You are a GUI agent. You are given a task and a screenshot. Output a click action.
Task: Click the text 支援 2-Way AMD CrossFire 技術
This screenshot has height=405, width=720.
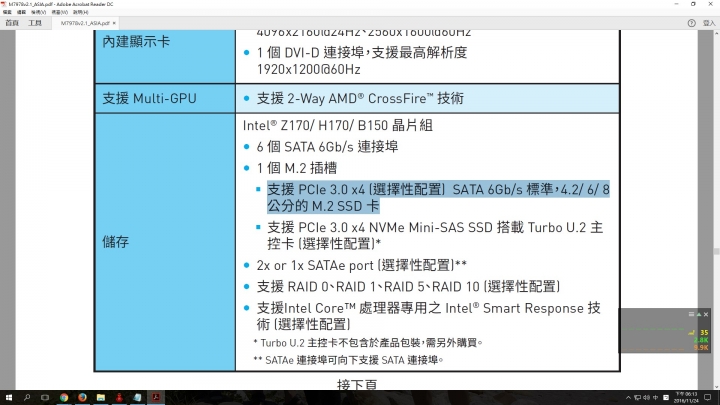point(360,99)
